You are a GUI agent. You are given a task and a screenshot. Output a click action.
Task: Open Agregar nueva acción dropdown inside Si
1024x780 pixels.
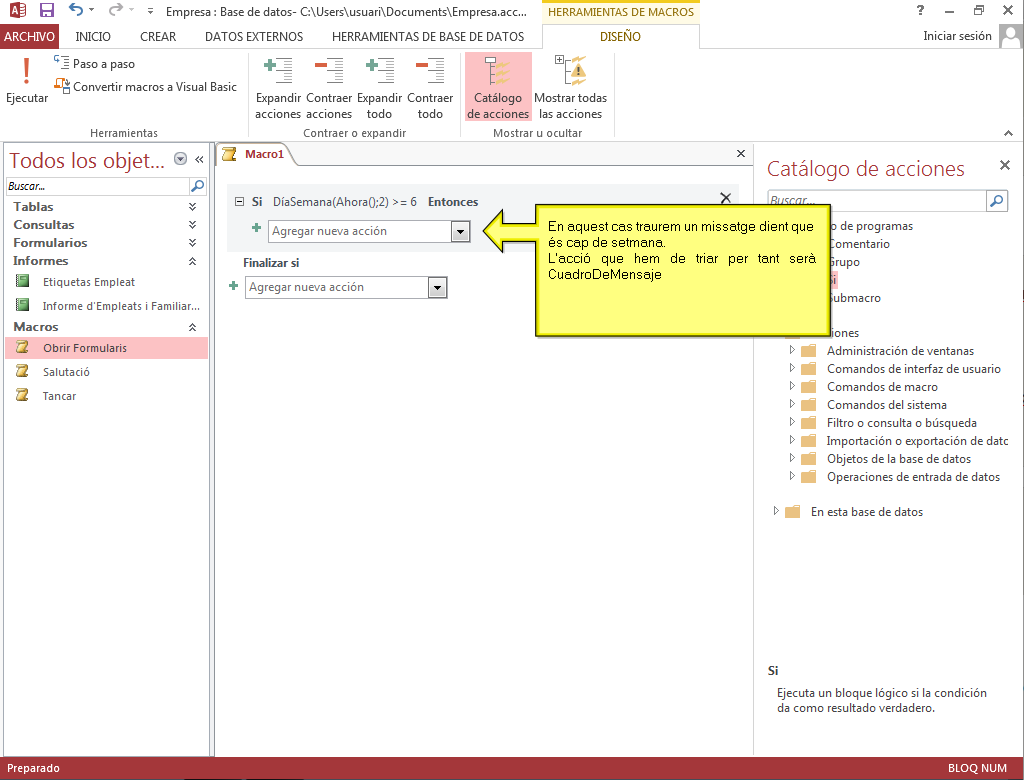click(460, 231)
